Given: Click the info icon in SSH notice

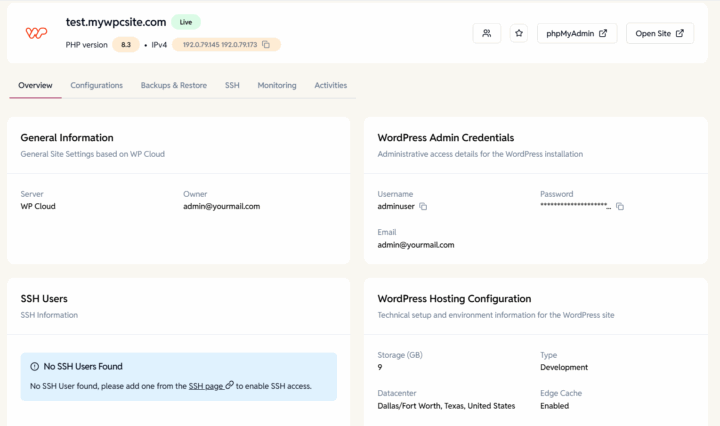Looking at the screenshot, I should pyautogui.click(x=34, y=366).
